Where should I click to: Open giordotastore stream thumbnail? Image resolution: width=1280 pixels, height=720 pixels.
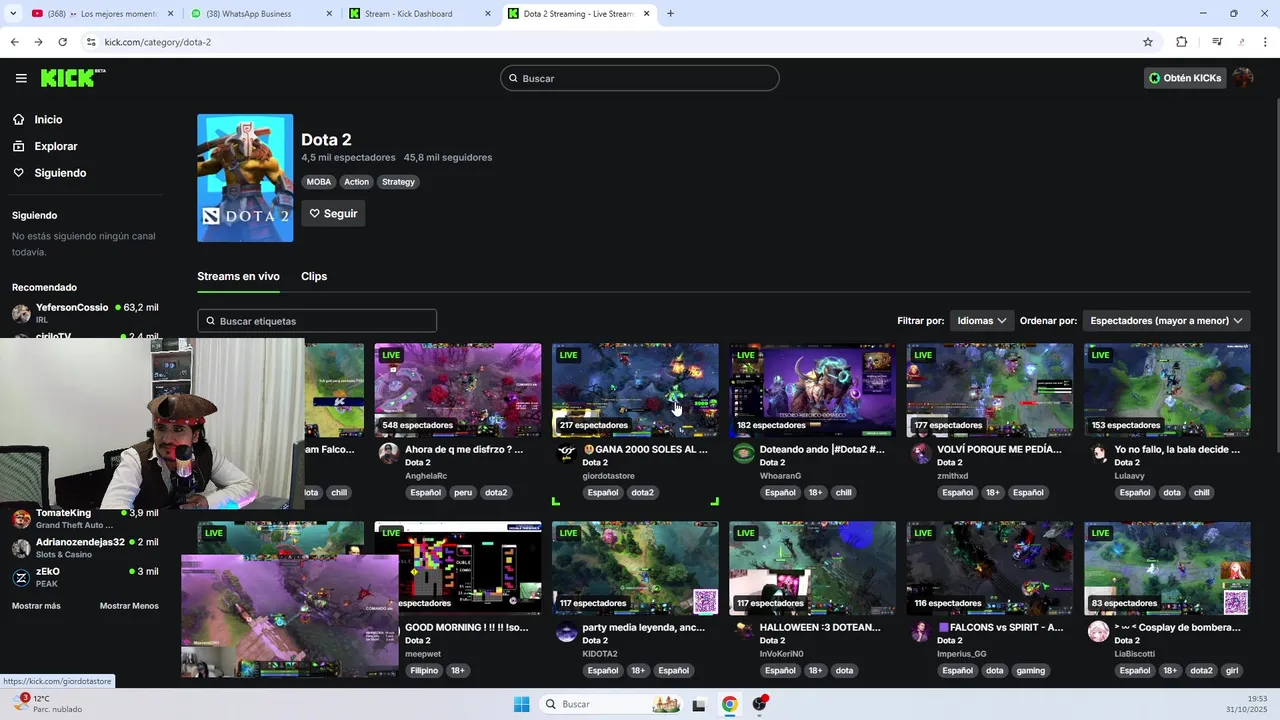[635, 390]
